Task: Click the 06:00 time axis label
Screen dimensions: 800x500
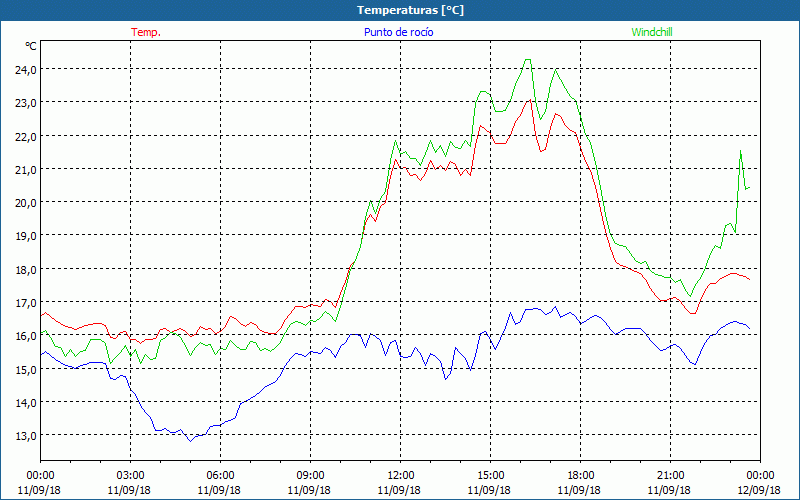Action: 220,476
